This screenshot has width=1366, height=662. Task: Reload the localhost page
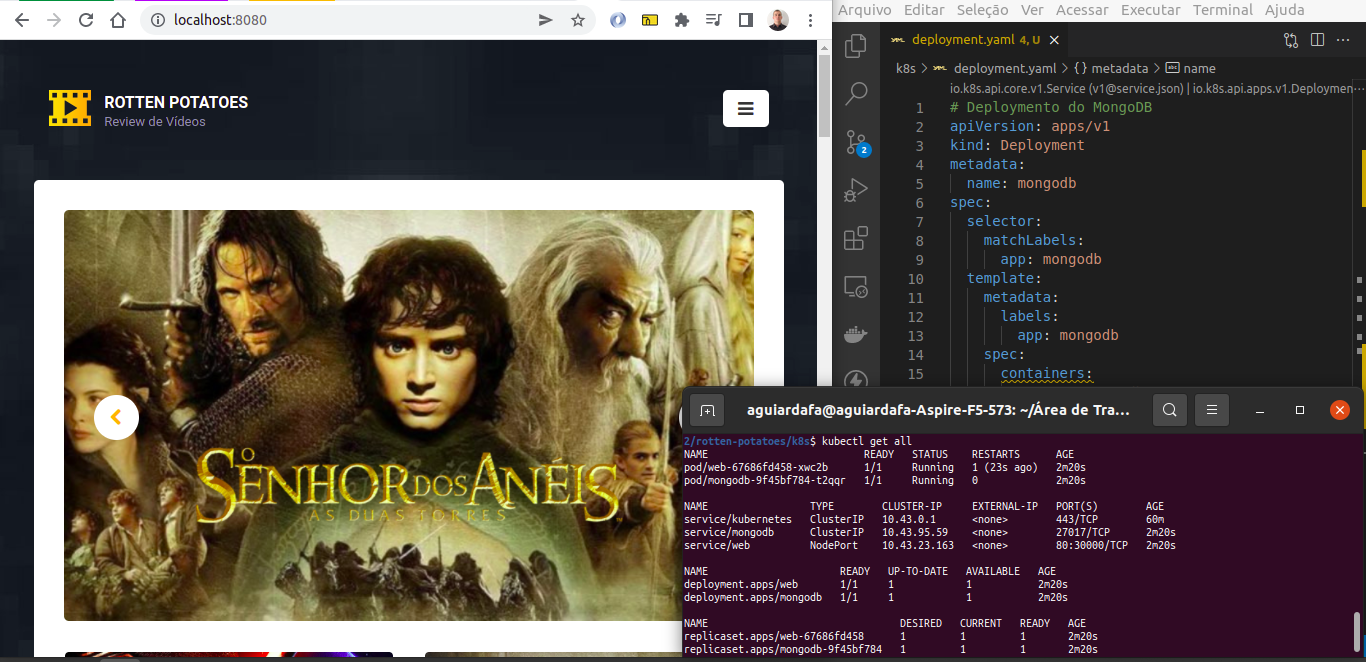86,20
